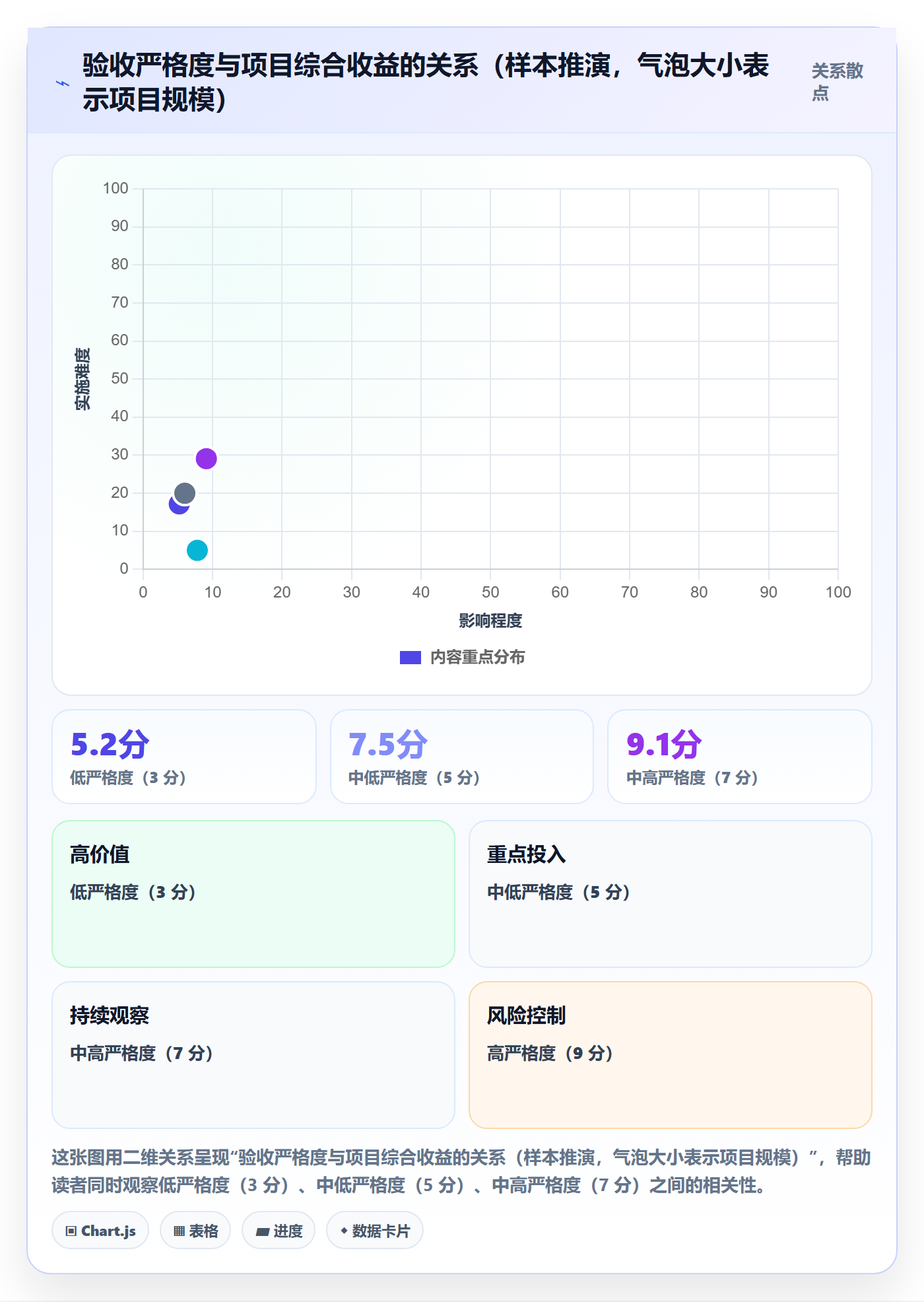This screenshot has height=1302, width=924.
Task: Open the 风险控制 quadrant card
Action: point(671,1055)
